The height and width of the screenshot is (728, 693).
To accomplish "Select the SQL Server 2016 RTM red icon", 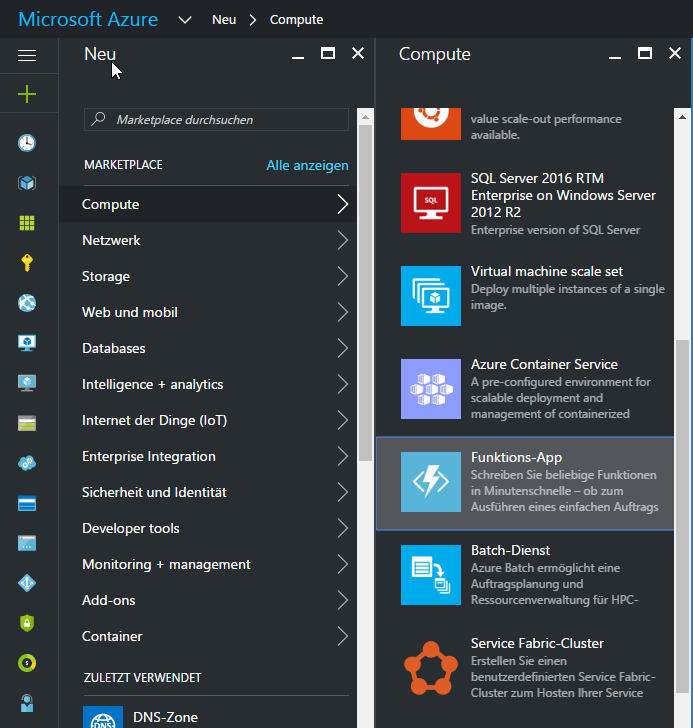I will (x=431, y=203).
